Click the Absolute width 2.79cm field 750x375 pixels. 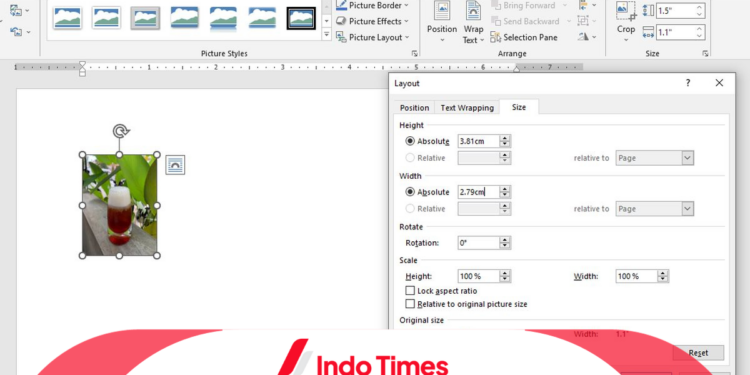click(479, 192)
